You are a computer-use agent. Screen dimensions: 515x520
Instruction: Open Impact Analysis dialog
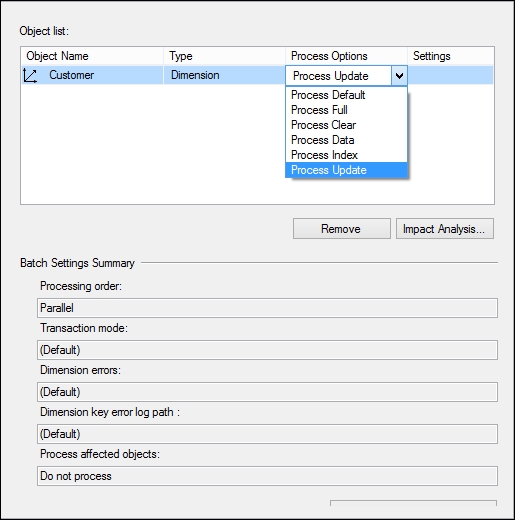point(445,229)
